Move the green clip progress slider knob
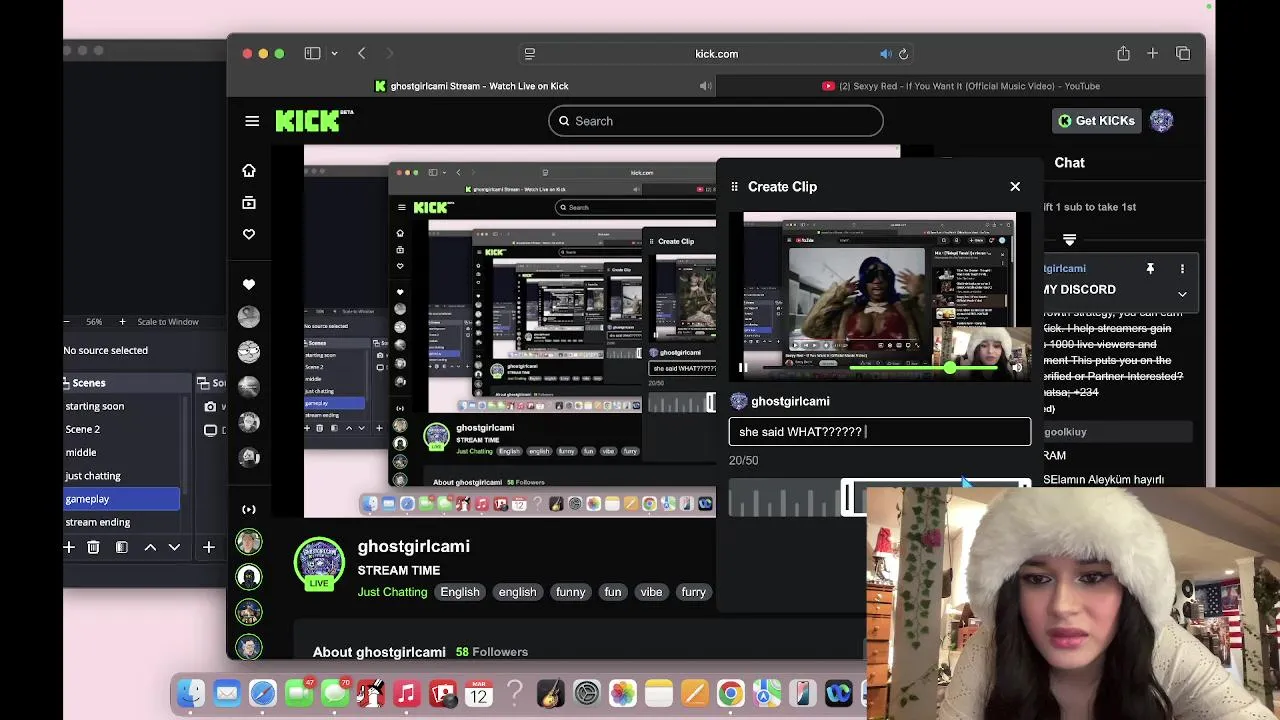The width and height of the screenshot is (1280, 720). [x=949, y=368]
